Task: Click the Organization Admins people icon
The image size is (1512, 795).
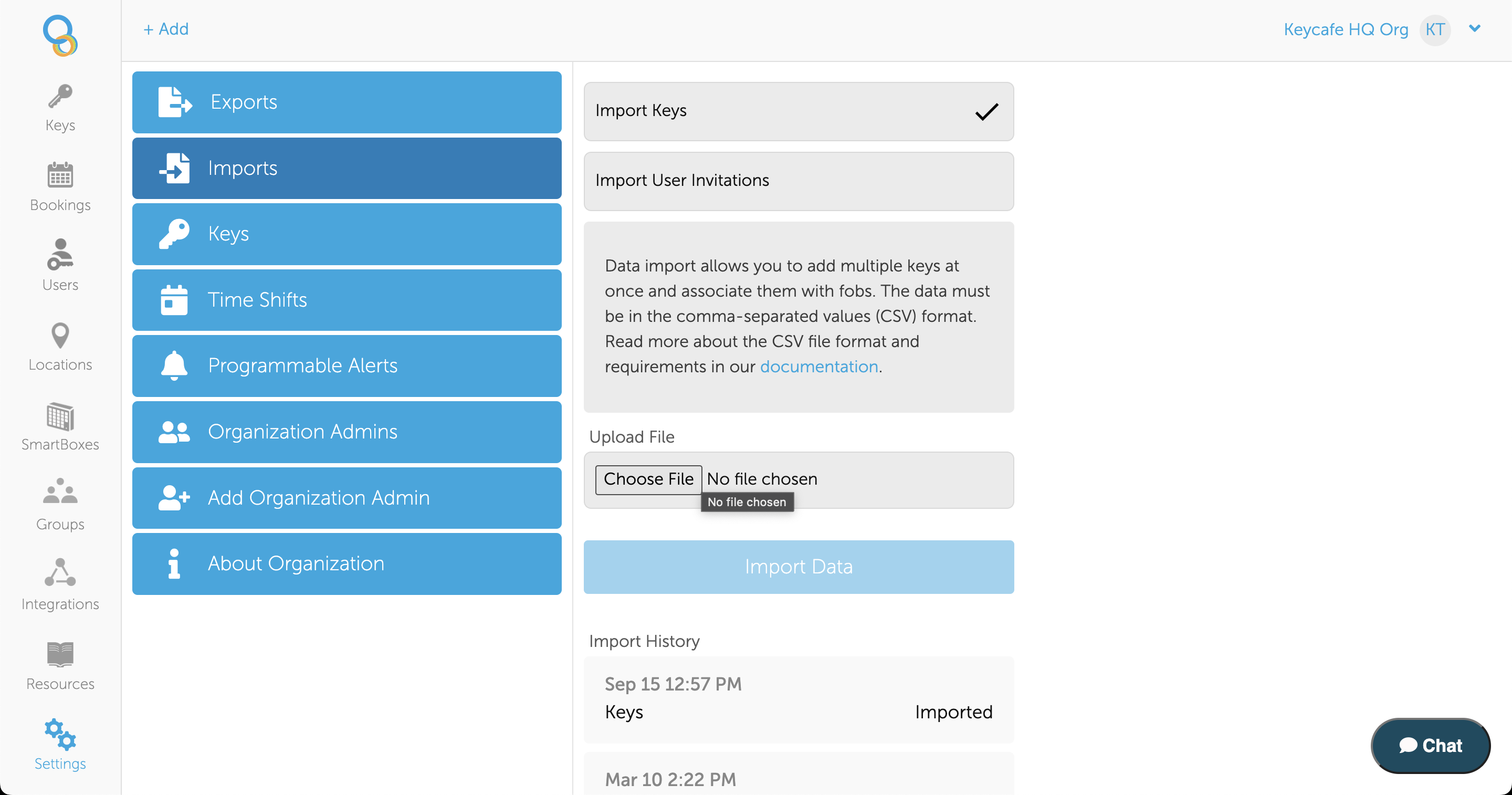Action: [174, 432]
